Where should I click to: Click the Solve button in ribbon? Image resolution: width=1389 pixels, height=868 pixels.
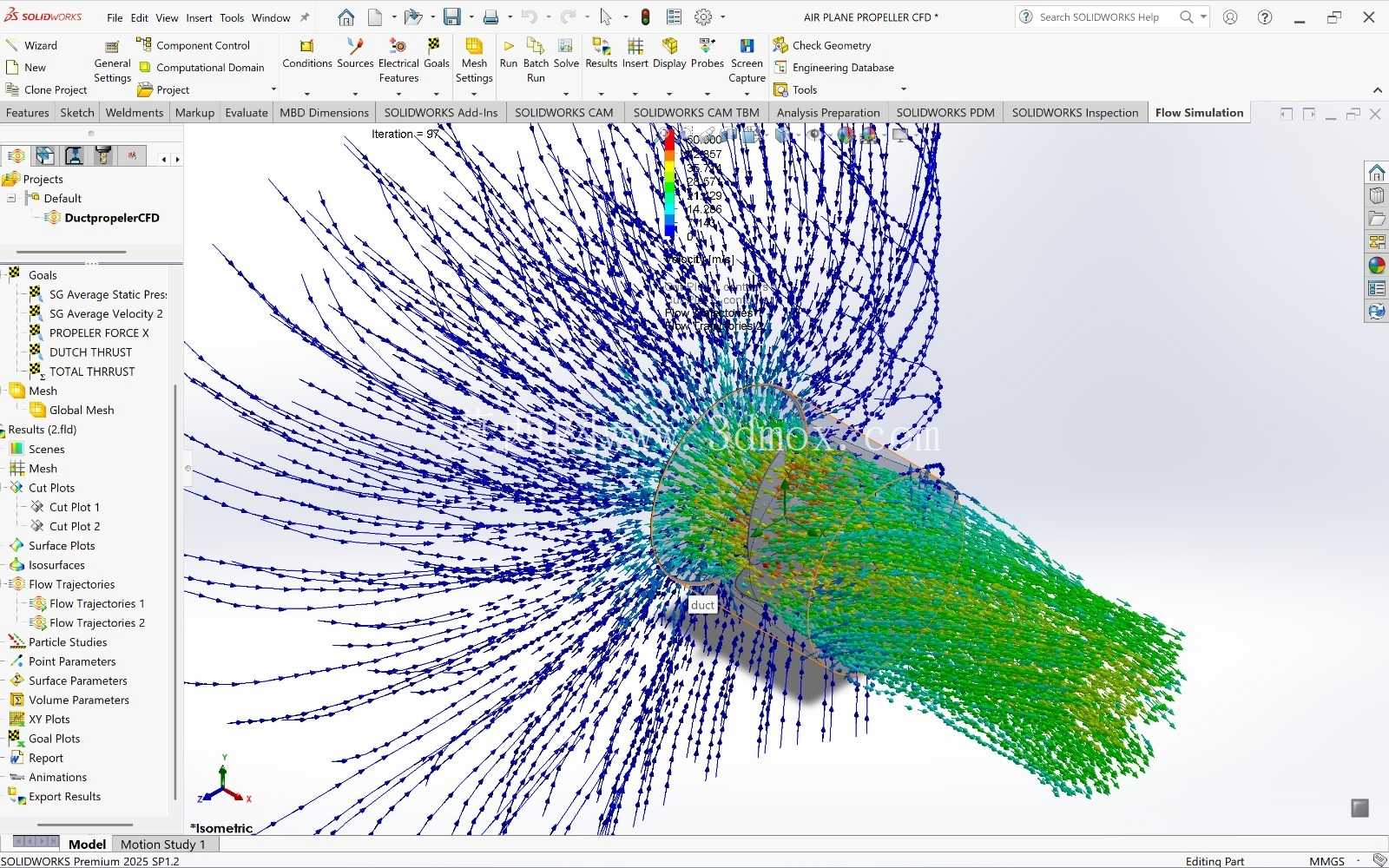point(566,54)
